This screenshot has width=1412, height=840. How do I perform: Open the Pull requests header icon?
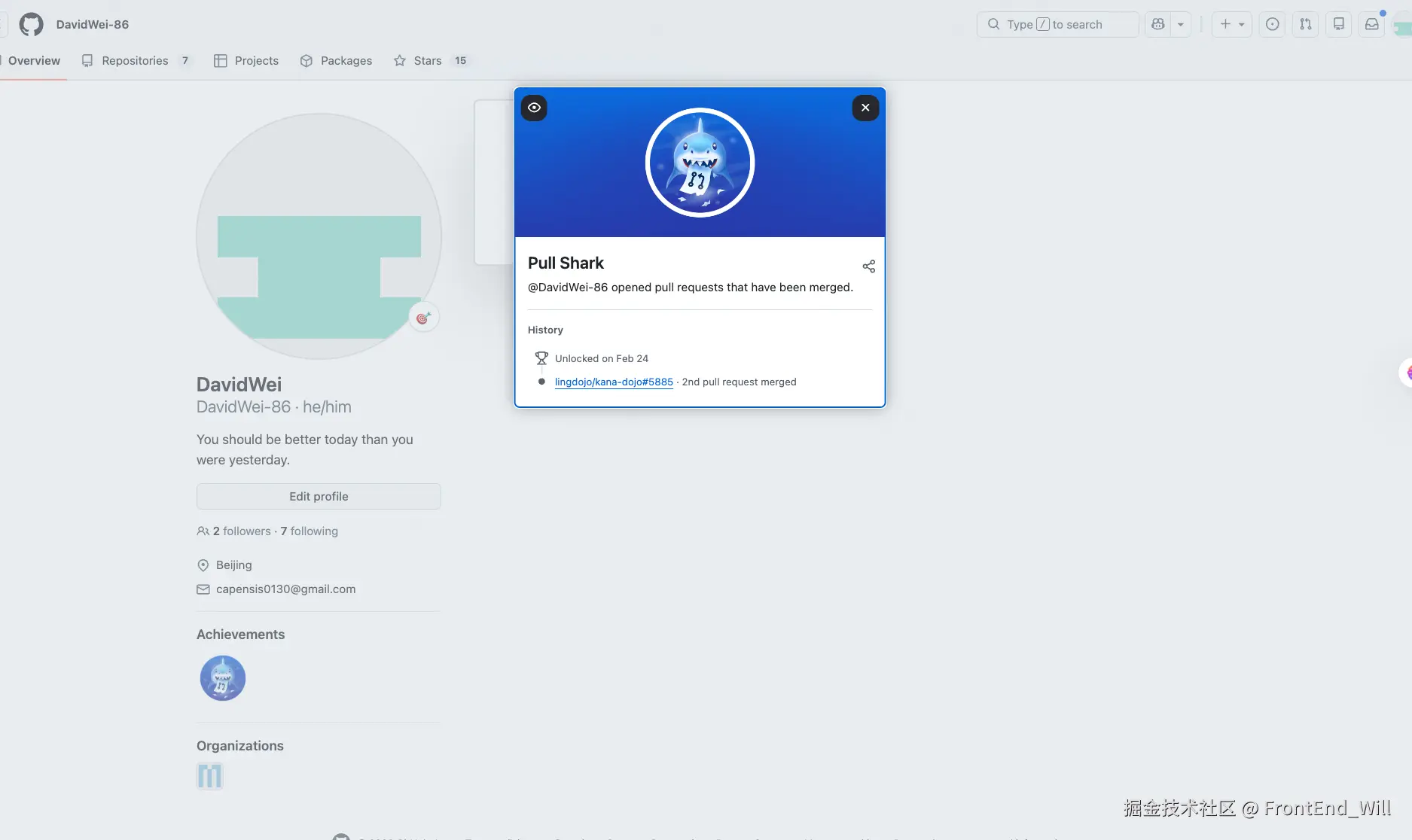(x=1305, y=24)
